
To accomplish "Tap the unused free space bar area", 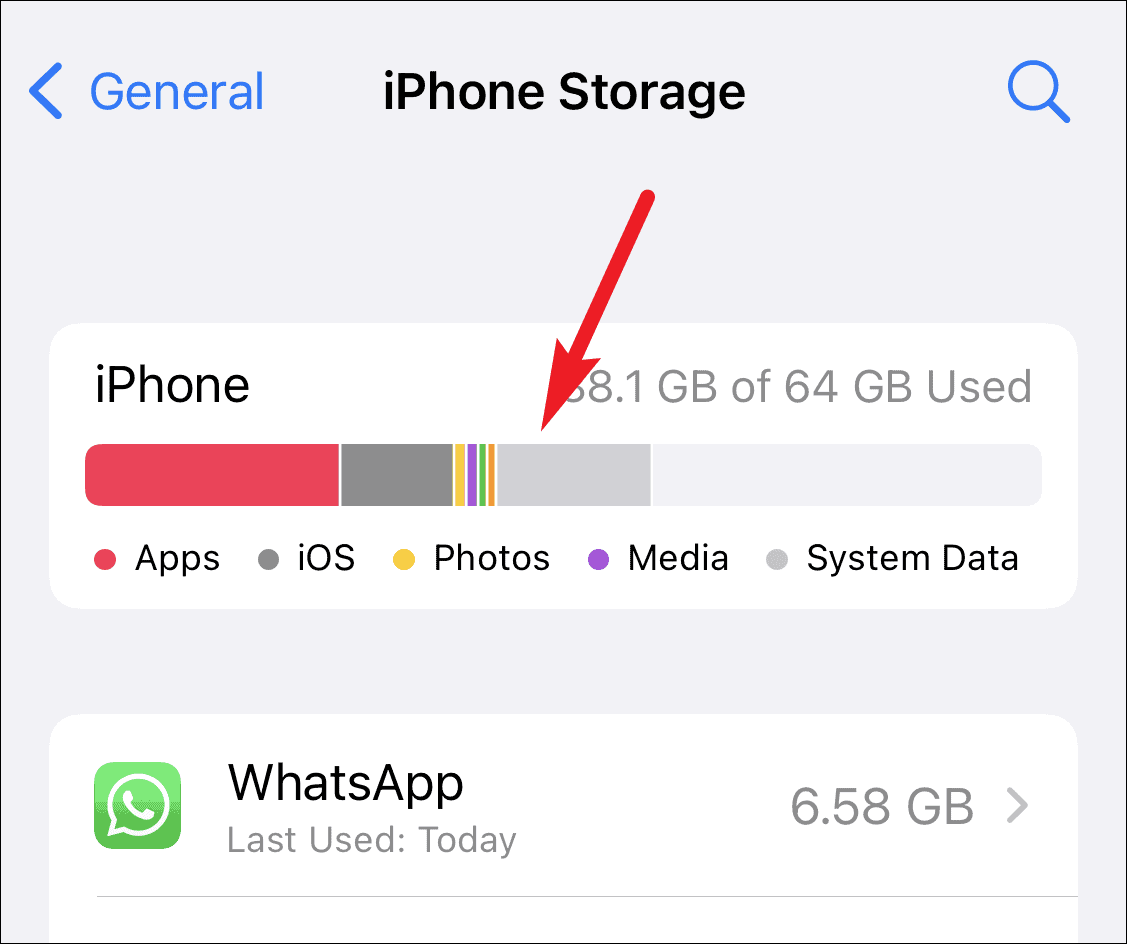I will pos(847,475).
